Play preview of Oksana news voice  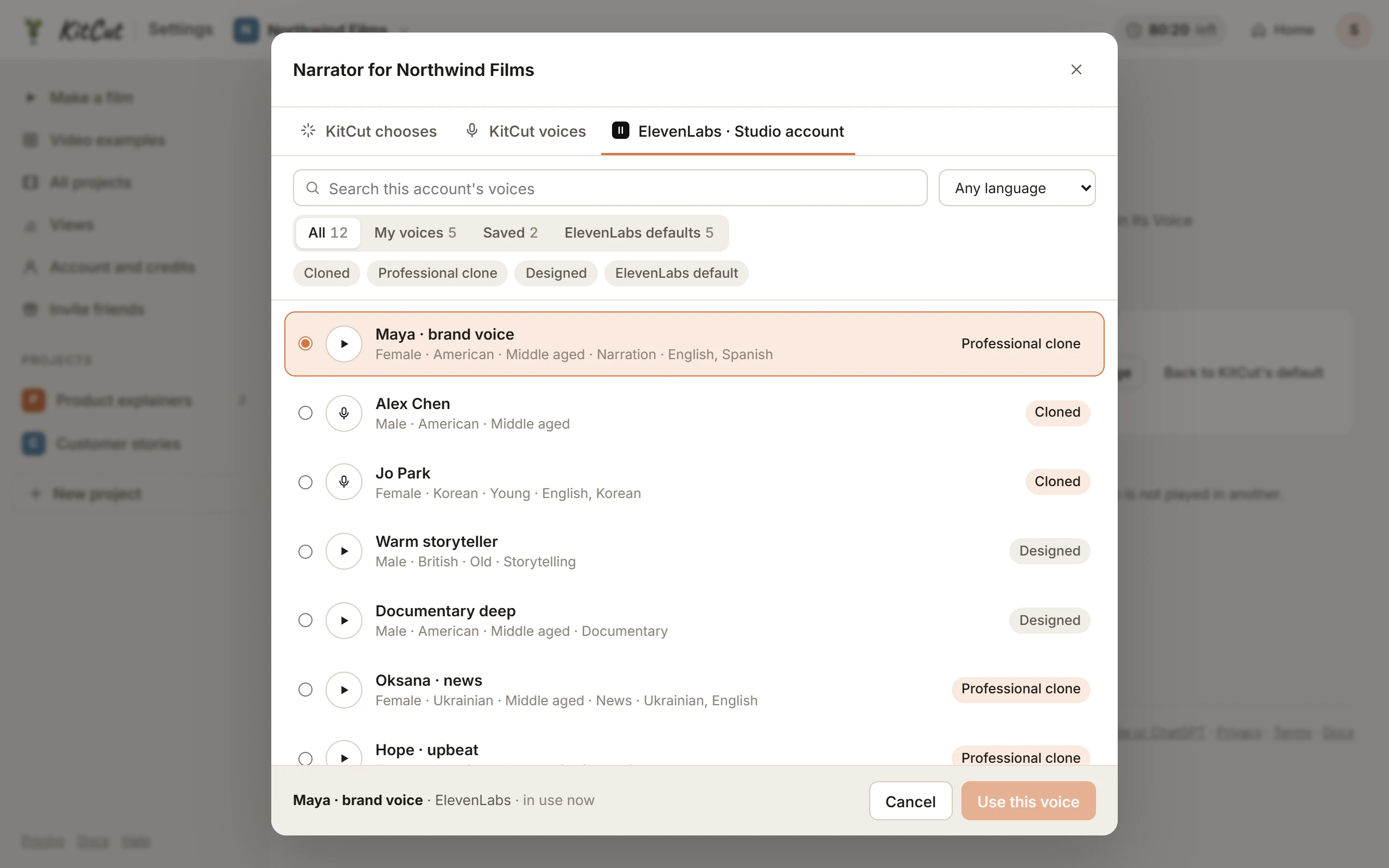[344, 690]
